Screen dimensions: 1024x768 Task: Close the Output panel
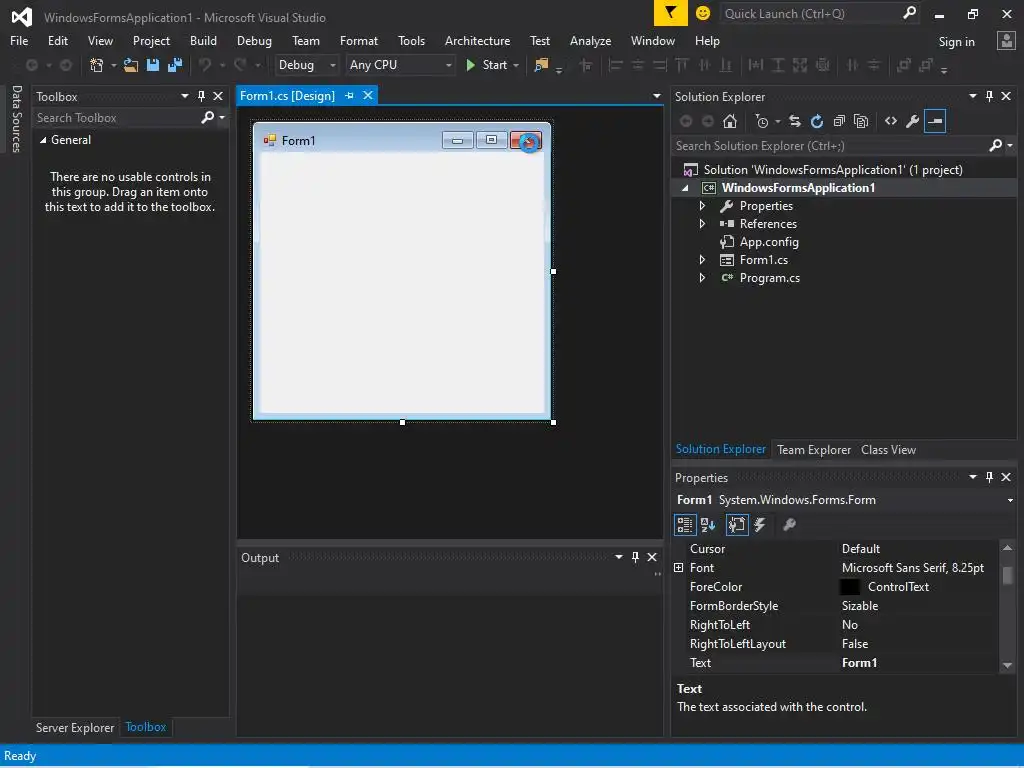point(652,557)
